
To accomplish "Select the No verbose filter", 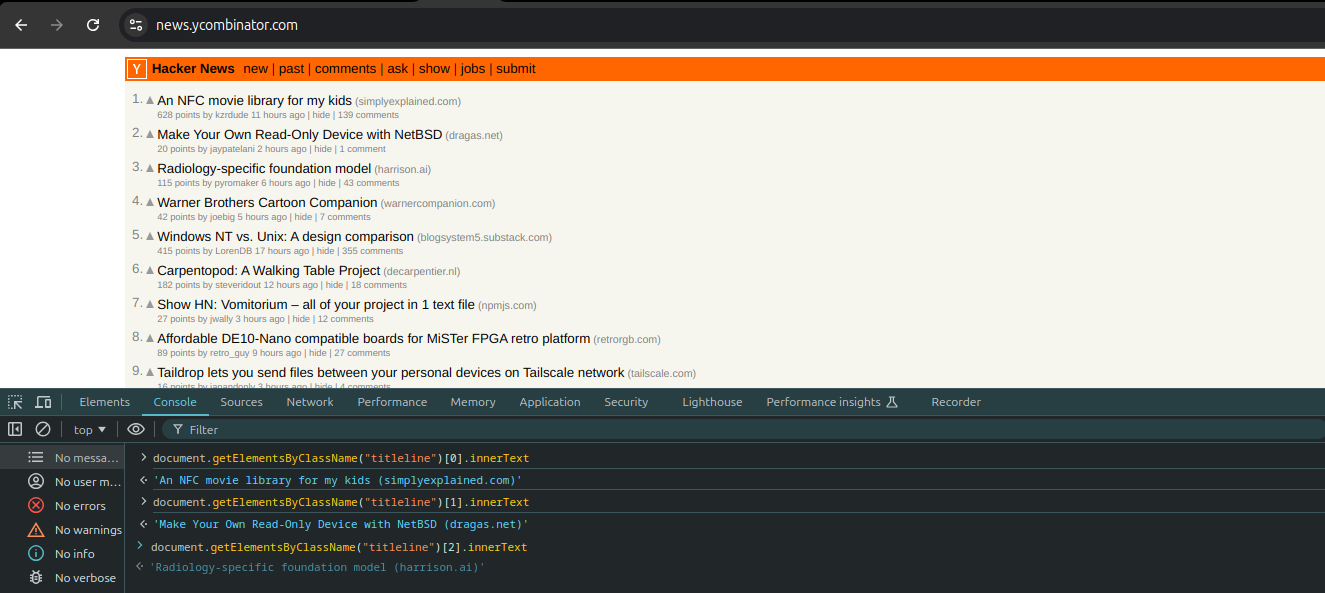I will tap(62, 578).
